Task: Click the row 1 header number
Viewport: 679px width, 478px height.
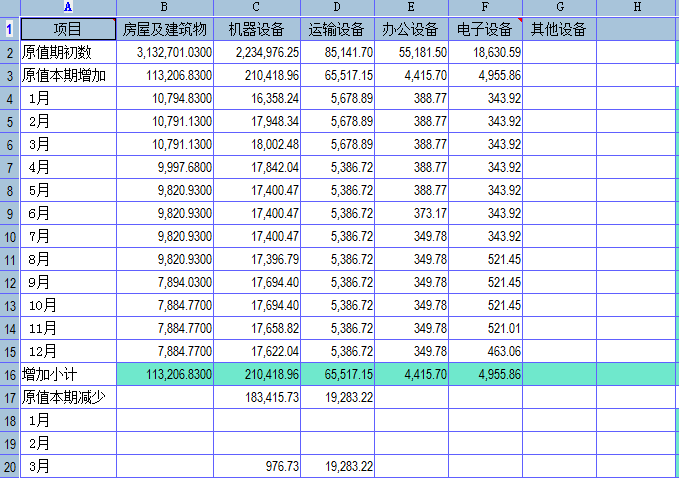Action: (x=8, y=29)
